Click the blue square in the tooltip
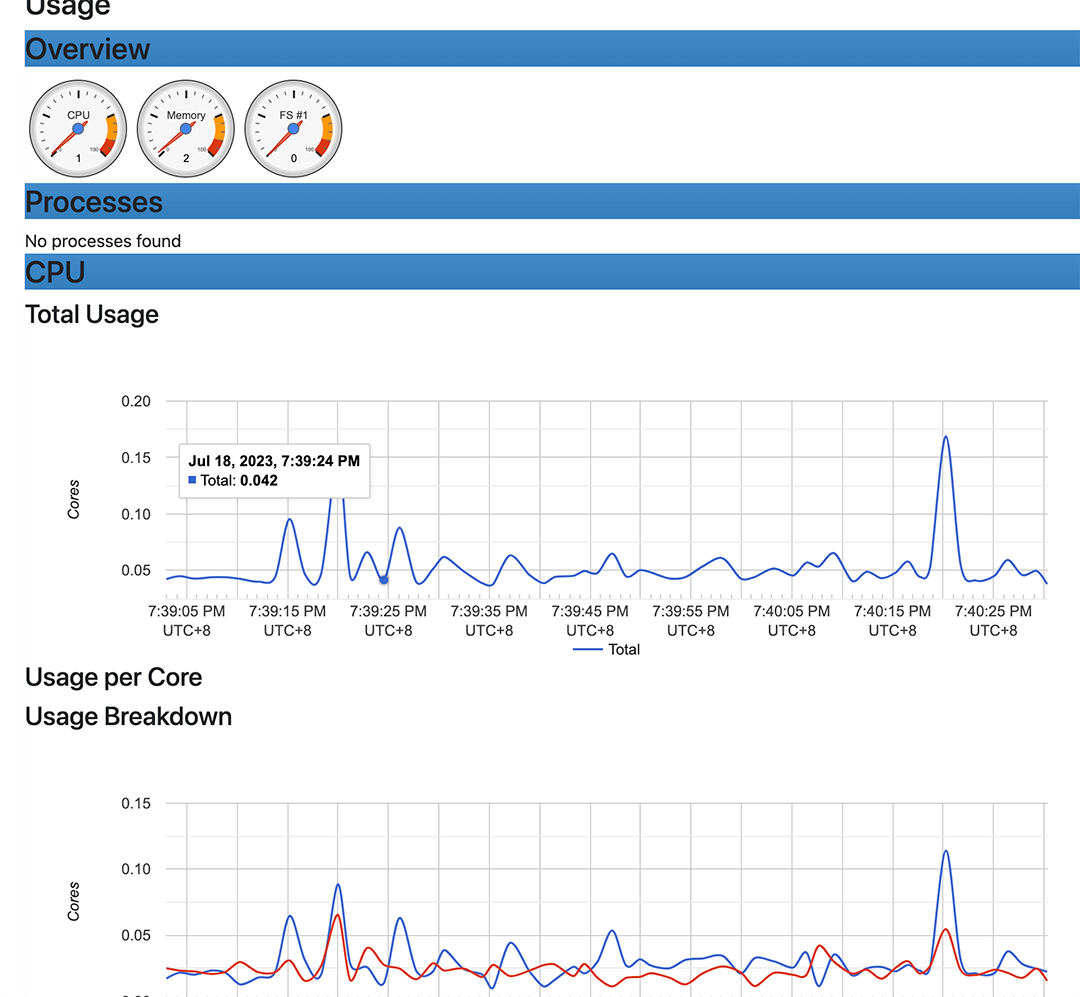Viewport: 1080px width, 997px height. 192,480
